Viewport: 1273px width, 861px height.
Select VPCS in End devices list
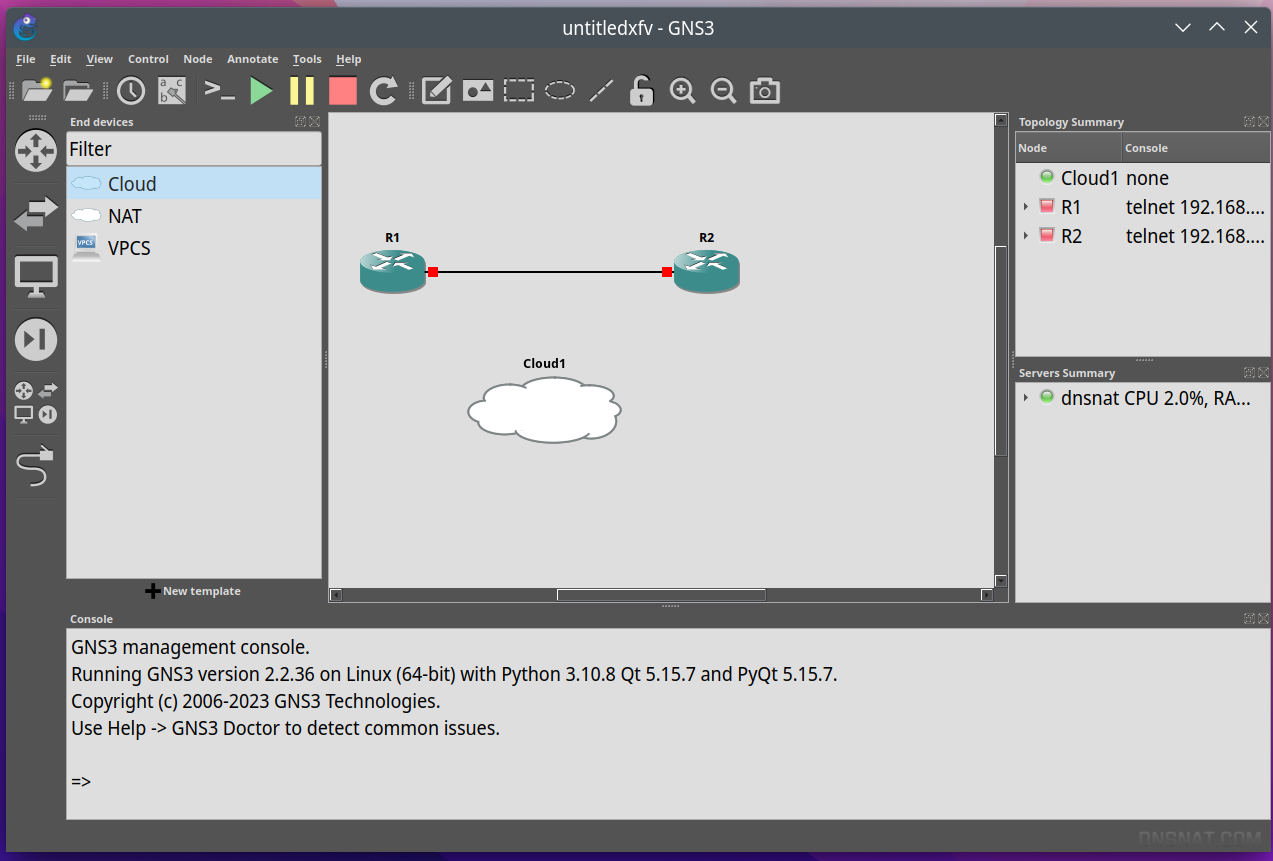point(194,248)
